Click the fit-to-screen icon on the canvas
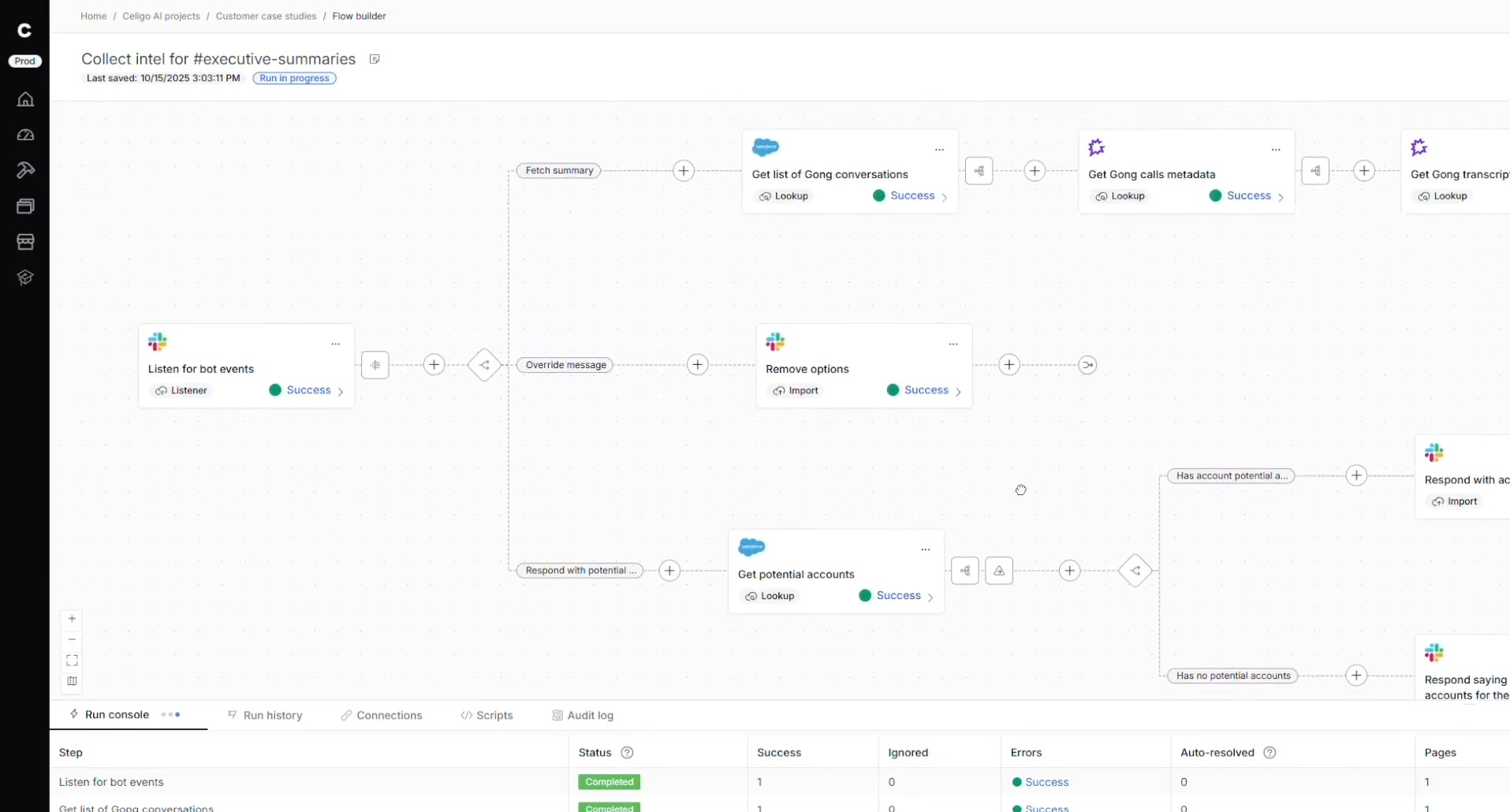 click(71, 660)
